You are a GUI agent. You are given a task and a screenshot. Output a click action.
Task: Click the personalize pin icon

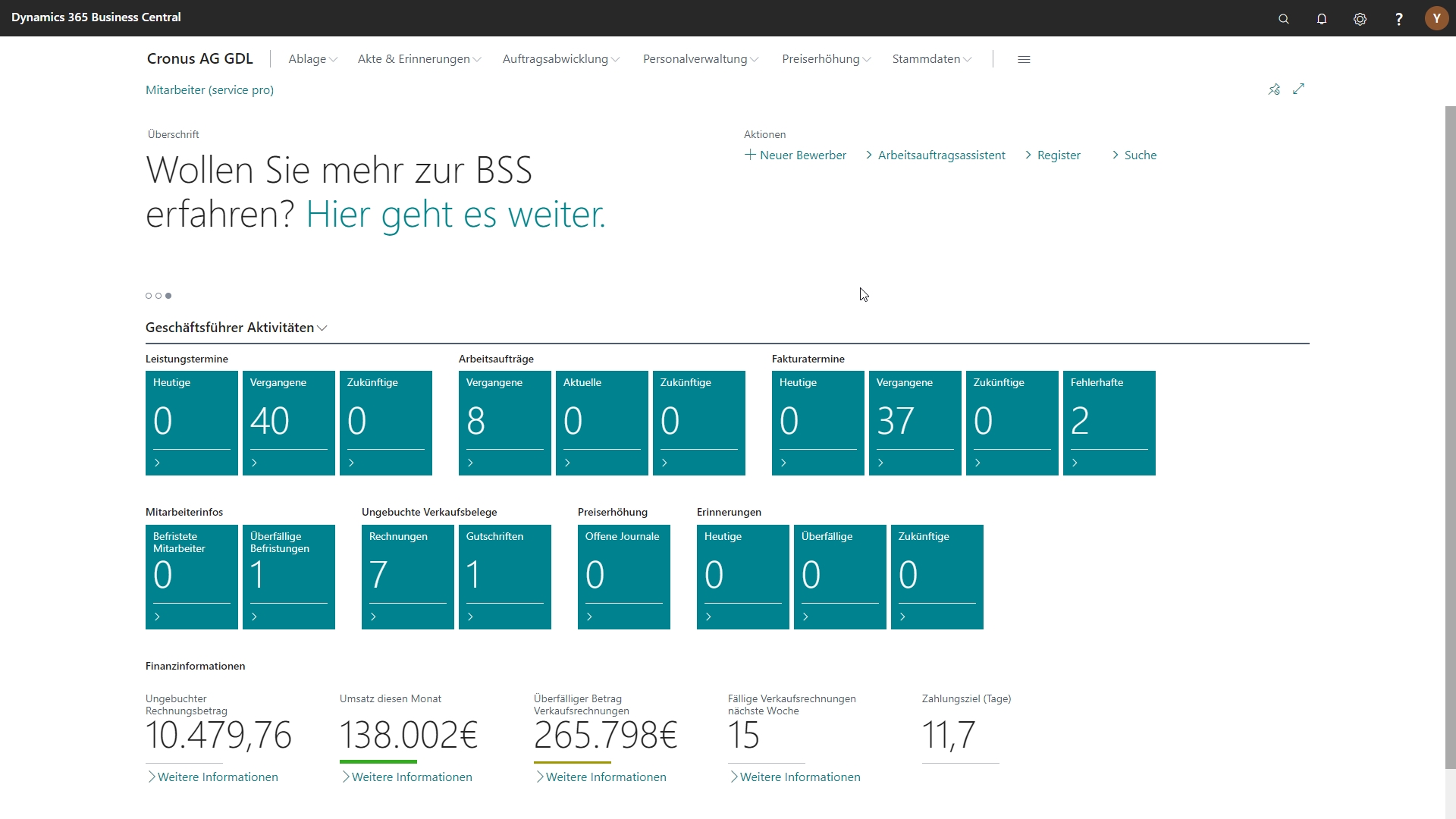[x=1274, y=89]
